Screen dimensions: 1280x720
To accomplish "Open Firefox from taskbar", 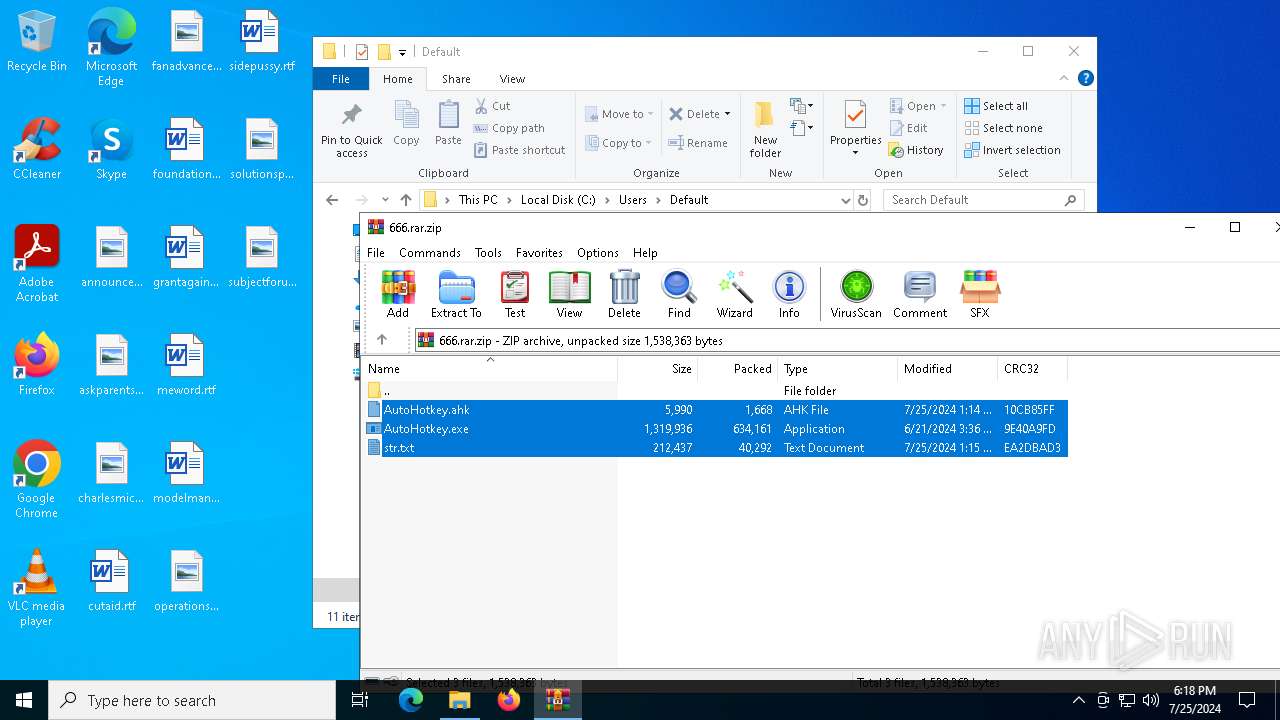I will click(x=509, y=700).
